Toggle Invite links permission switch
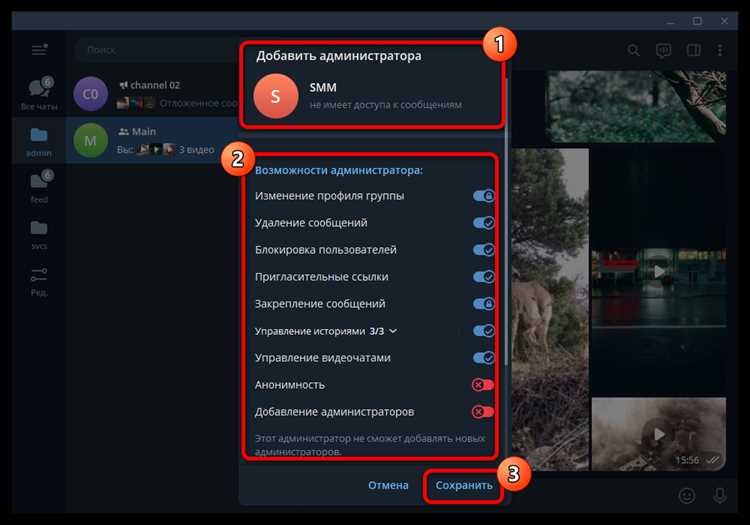Viewport: 750px width, 525px height. click(484, 277)
